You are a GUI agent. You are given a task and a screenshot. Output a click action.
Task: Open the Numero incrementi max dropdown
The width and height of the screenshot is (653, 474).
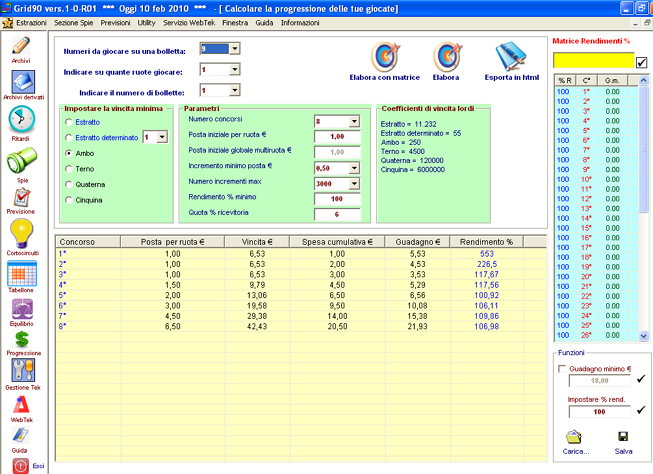click(x=354, y=183)
